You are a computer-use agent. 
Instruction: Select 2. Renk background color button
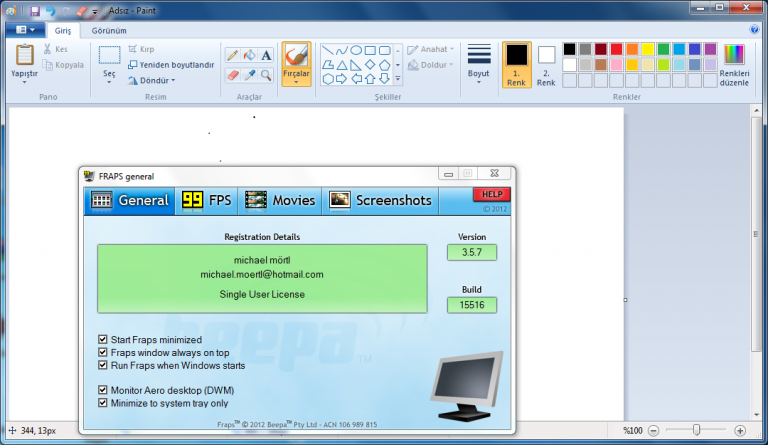(546, 65)
